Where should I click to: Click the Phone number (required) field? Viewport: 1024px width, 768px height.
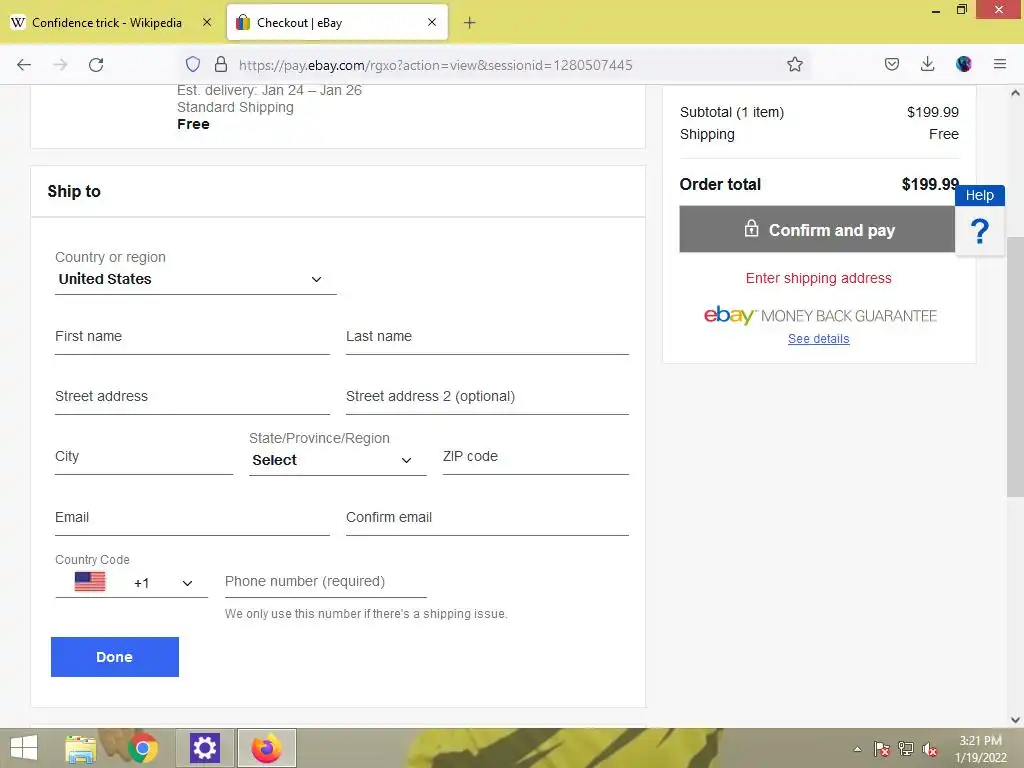click(325, 583)
